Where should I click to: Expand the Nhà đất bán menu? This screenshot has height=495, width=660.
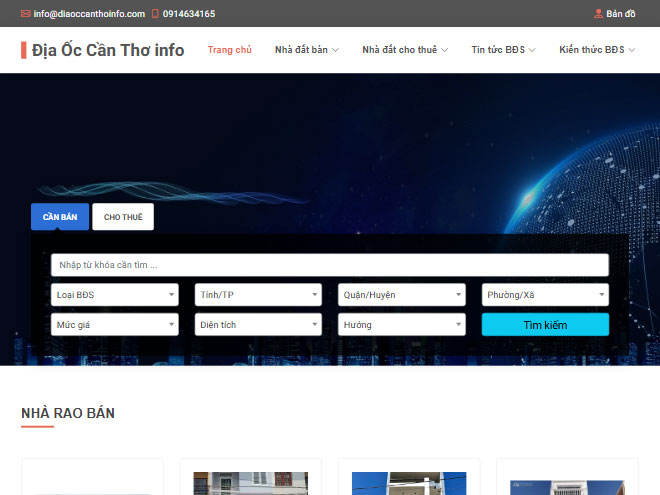tap(307, 50)
